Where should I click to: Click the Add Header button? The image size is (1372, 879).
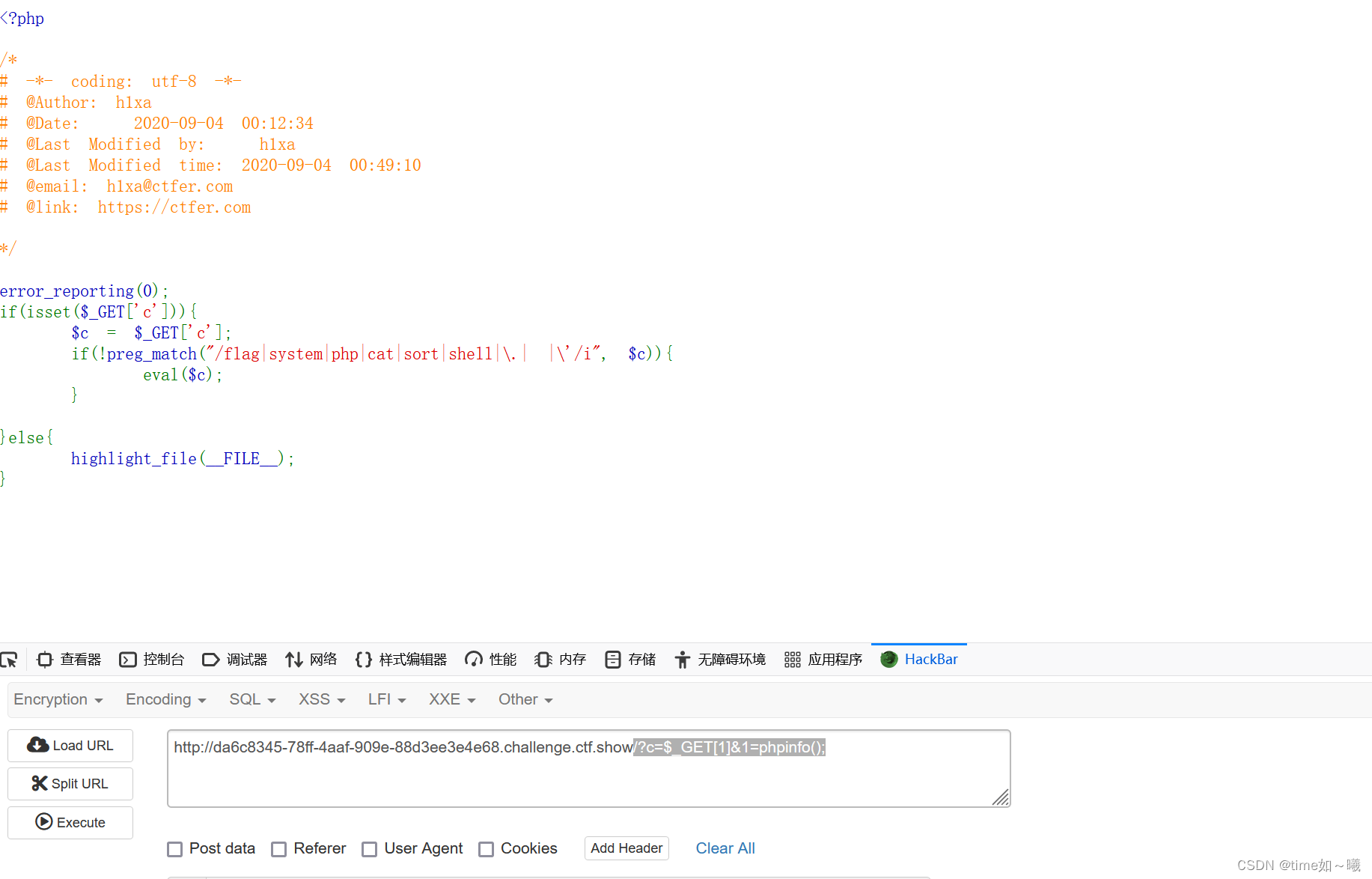coord(626,848)
